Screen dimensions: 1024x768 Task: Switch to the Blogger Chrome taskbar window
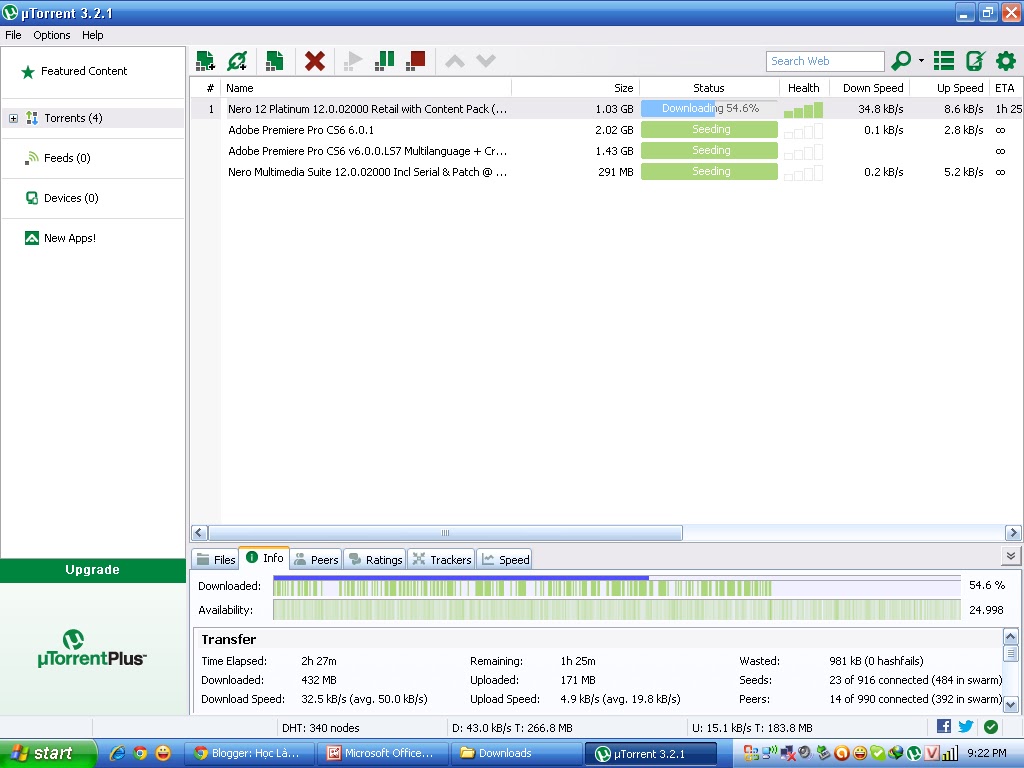pyautogui.click(x=250, y=753)
